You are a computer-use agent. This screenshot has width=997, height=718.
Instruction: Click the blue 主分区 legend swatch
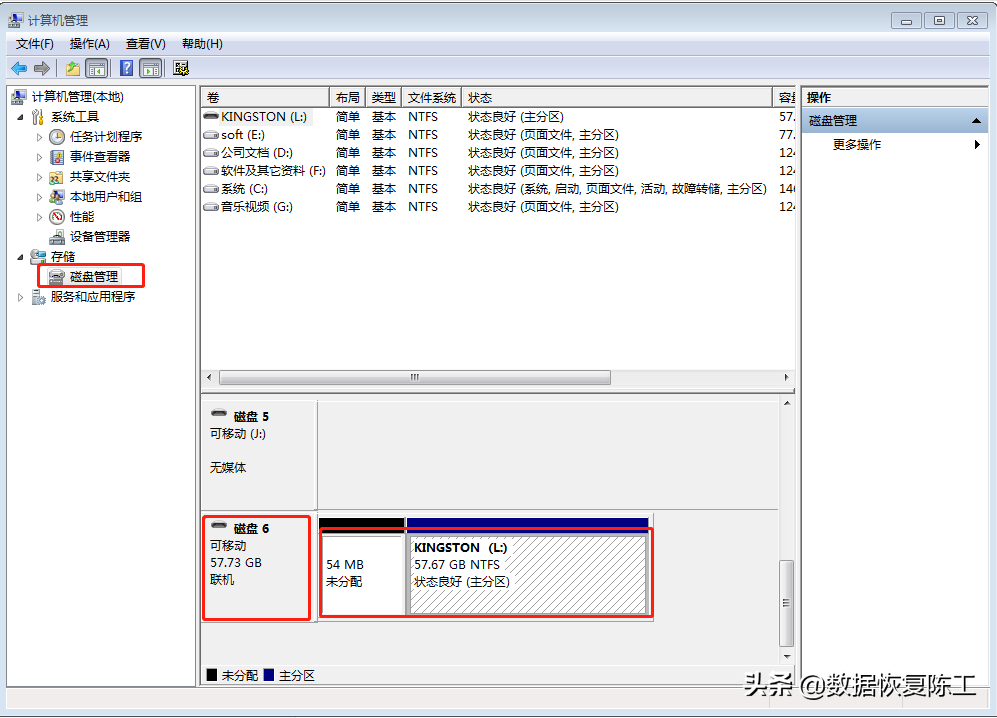click(x=269, y=675)
